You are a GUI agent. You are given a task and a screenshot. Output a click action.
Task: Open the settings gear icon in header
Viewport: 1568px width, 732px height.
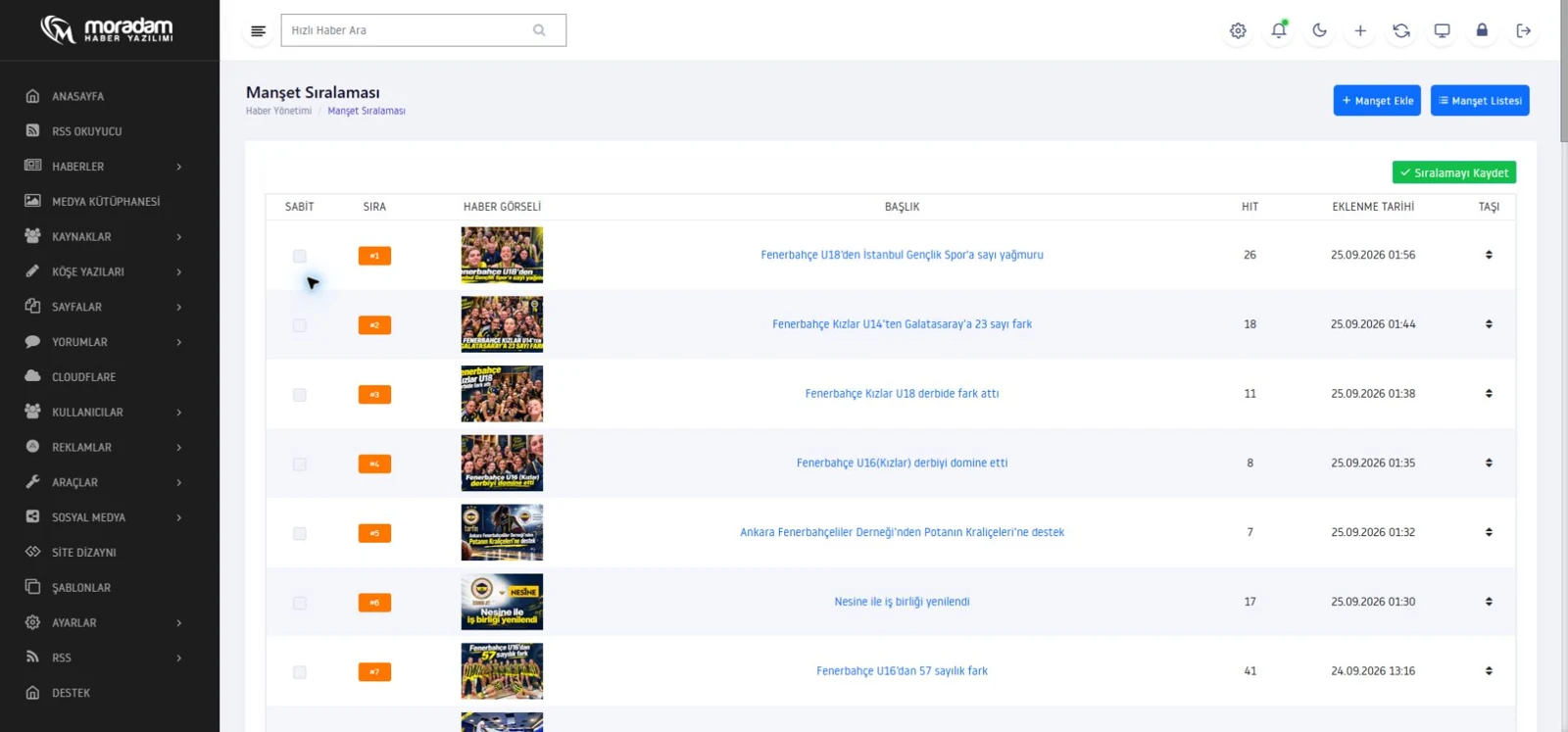coord(1238,31)
